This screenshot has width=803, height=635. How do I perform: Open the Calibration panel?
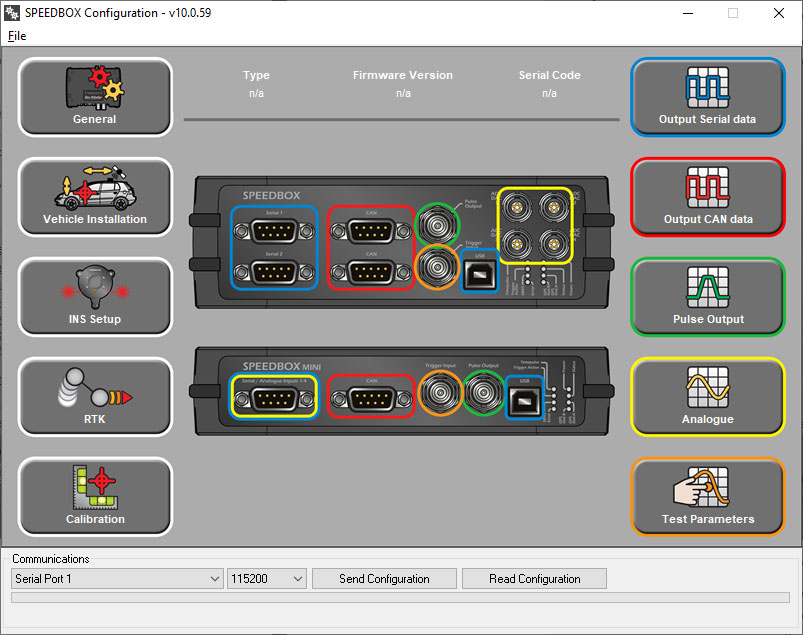(95, 497)
